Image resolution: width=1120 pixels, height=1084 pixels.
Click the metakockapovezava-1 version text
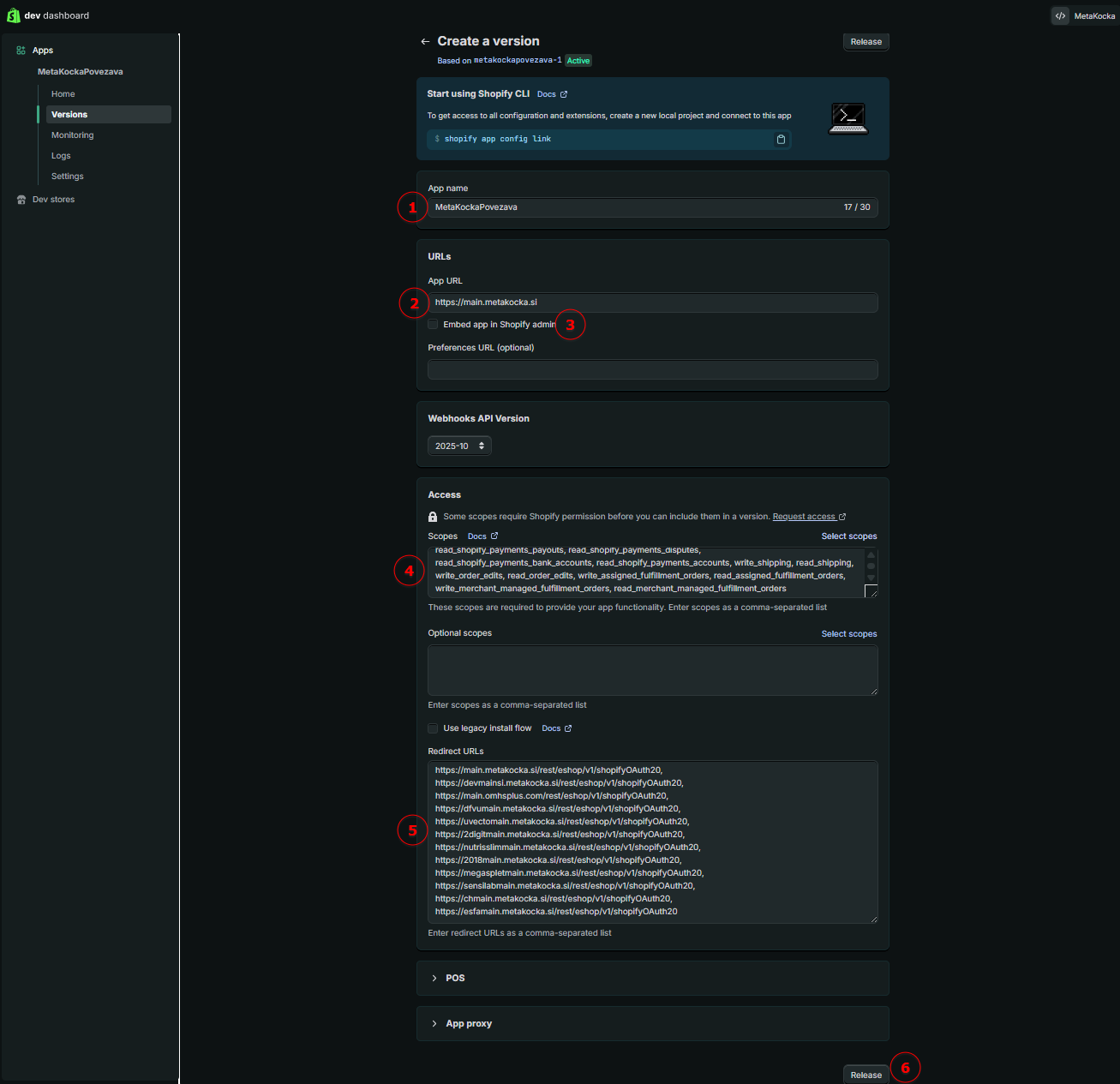pos(518,60)
